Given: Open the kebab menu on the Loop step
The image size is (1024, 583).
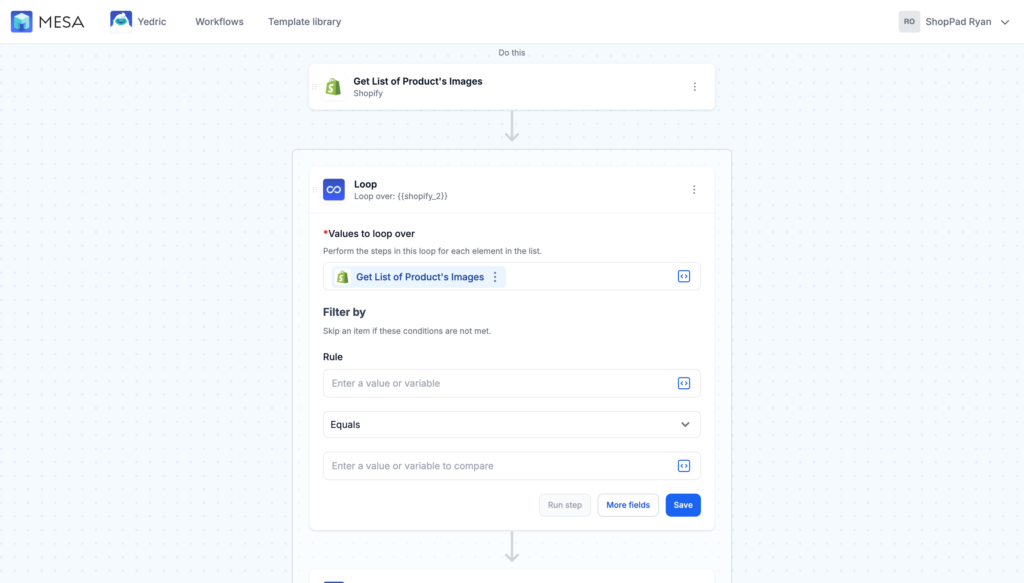Looking at the screenshot, I should pyautogui.click(x=694, y=188).
